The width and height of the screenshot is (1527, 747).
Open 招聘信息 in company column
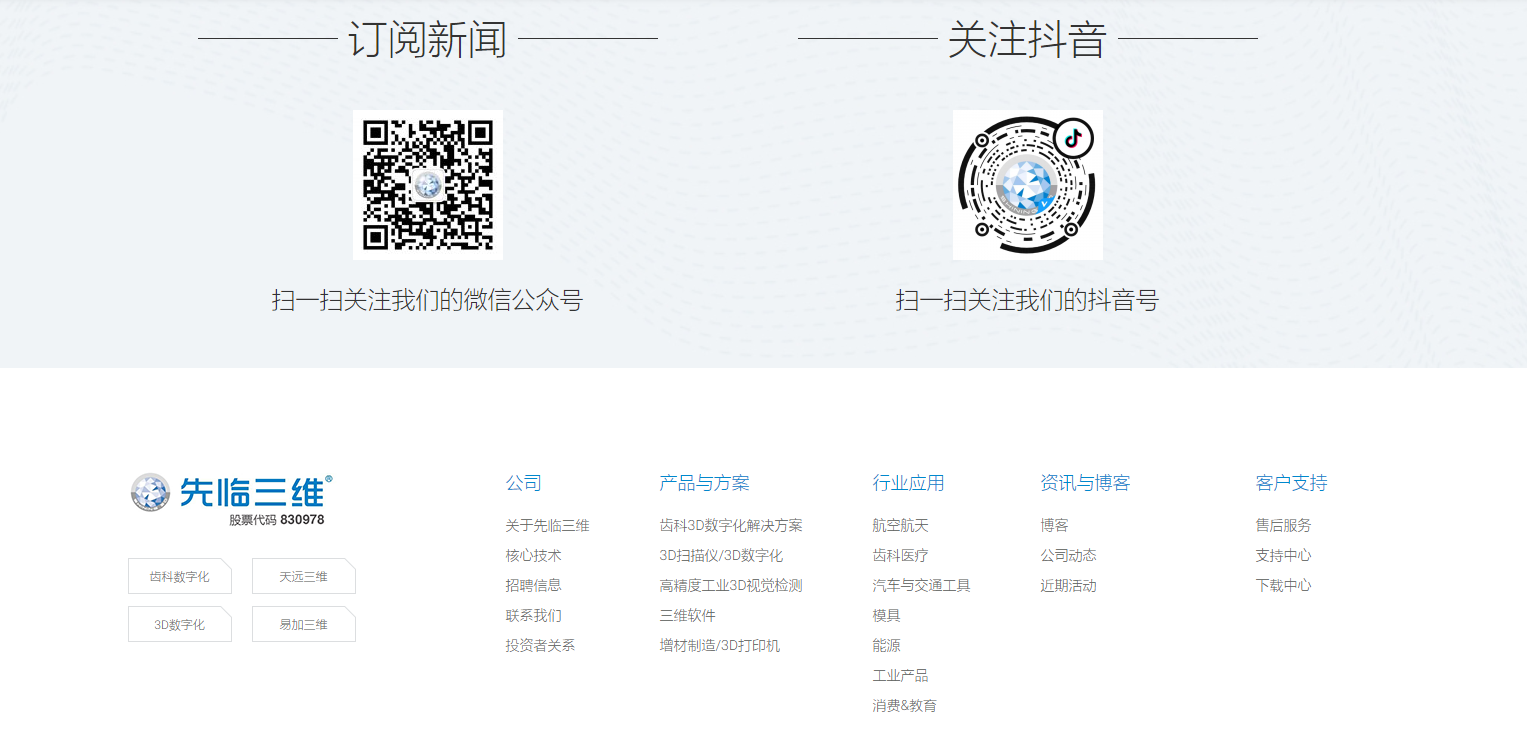[x=533, y=585]
